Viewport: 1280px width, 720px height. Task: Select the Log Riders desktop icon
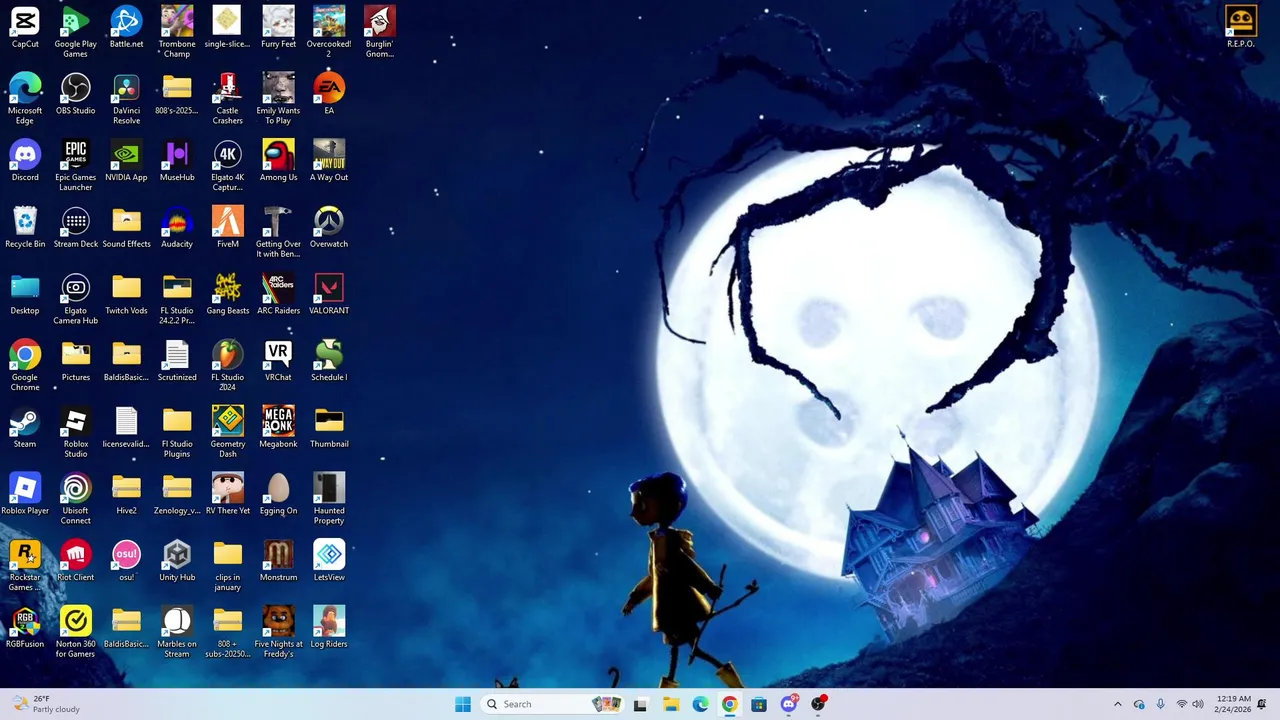(329, 629)
